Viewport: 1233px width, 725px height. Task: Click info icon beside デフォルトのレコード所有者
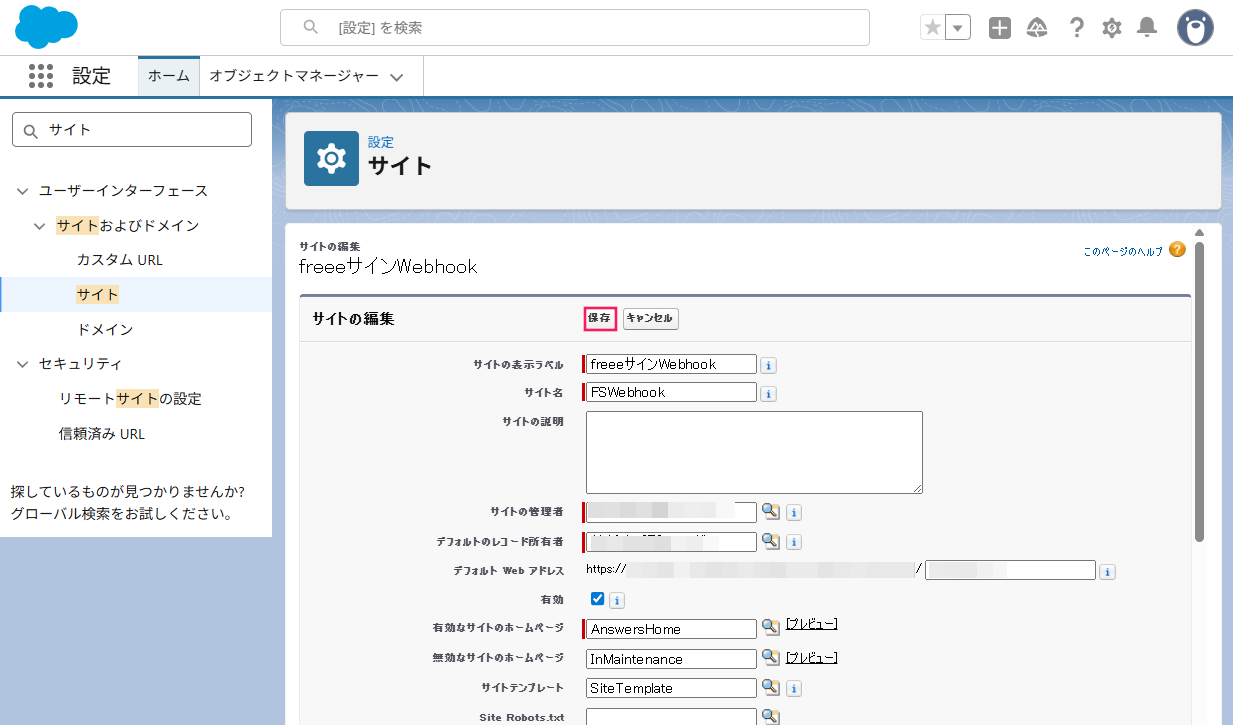click(794, 542)
